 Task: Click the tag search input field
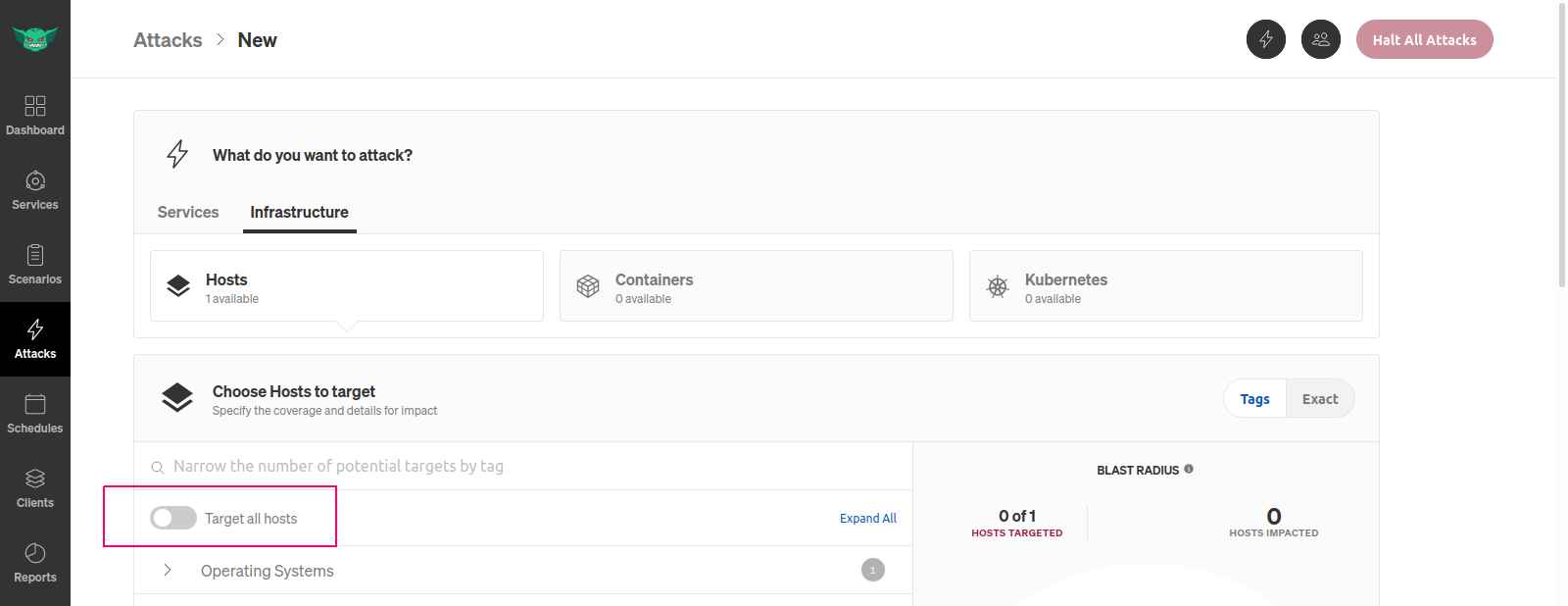523,466
